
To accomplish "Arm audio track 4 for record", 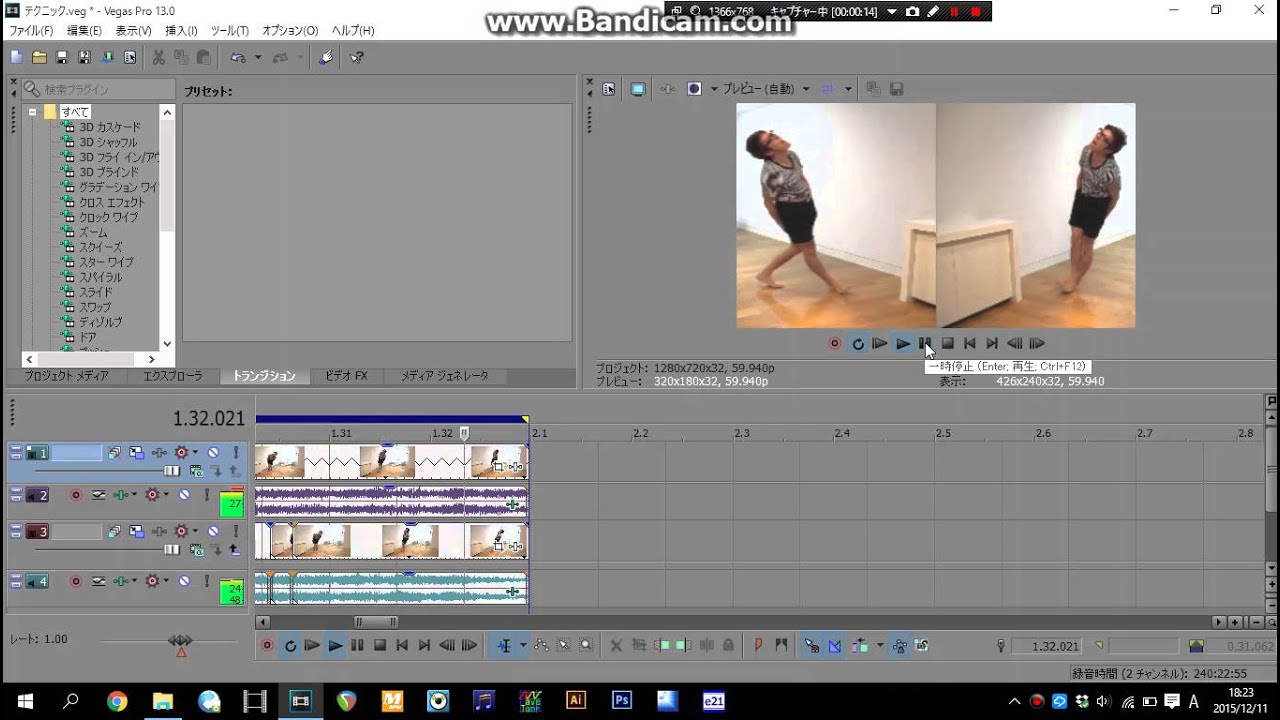I will (75, 580).
